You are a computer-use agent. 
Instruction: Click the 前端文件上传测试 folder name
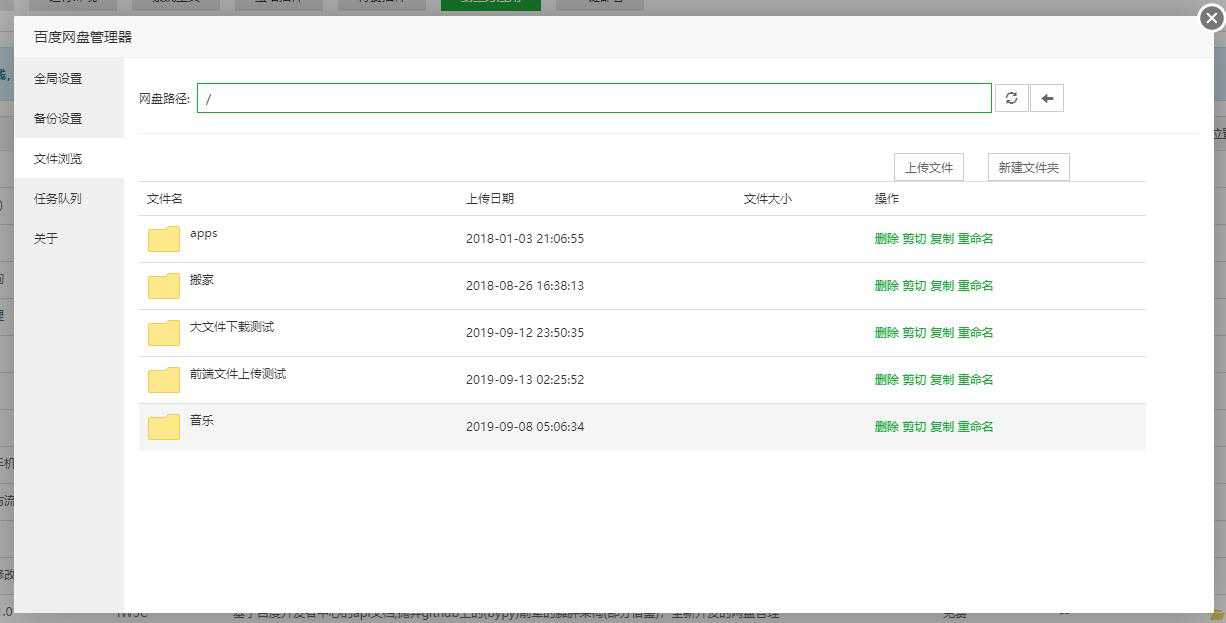(238, 374)
